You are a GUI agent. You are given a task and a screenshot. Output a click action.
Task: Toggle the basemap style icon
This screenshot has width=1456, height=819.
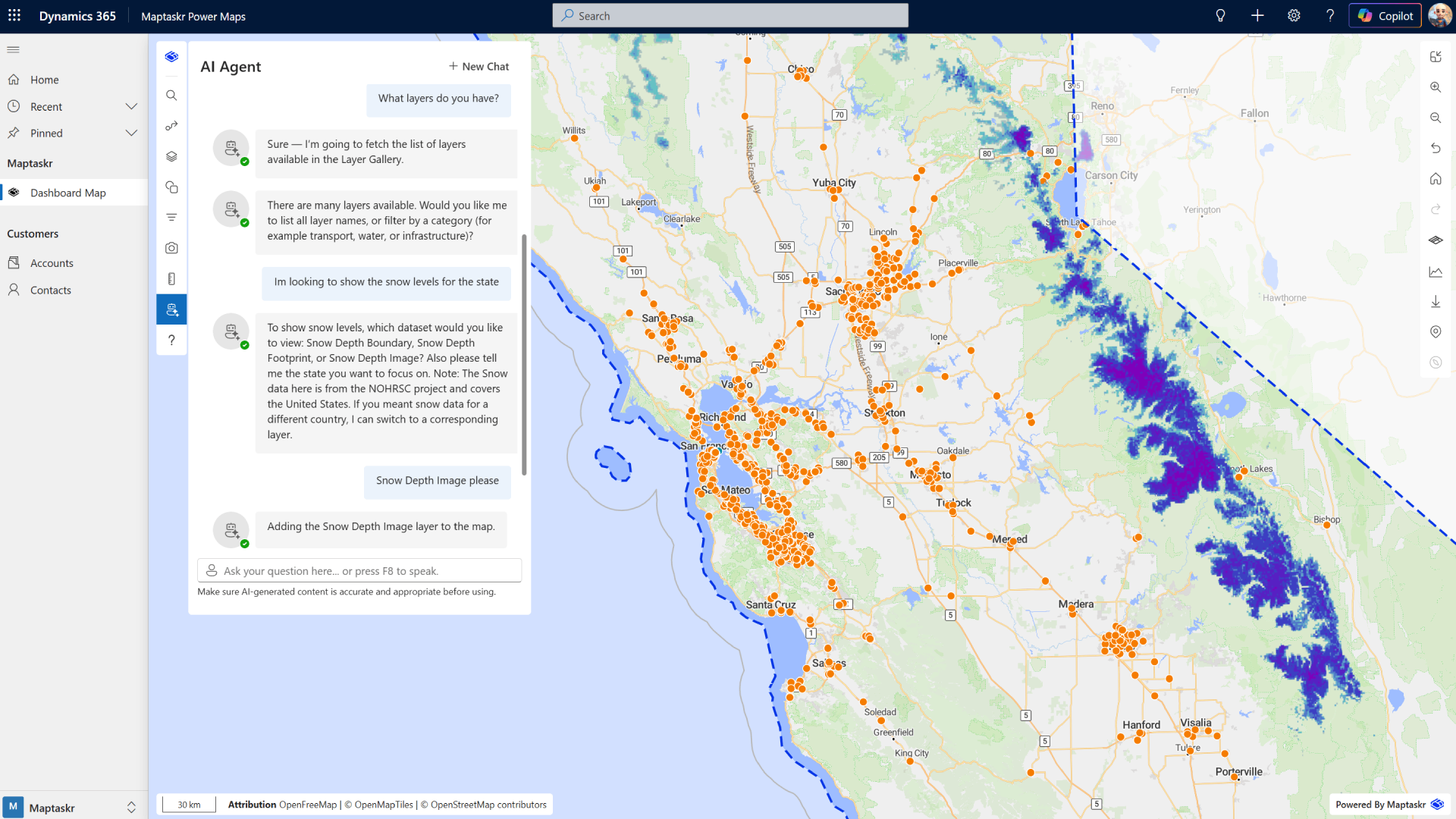(1436, 240)
